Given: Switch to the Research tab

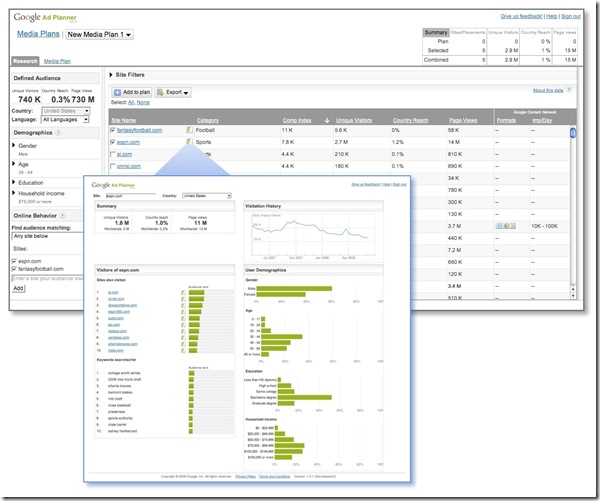Looking at the screenshot, I should click(25, 61).
